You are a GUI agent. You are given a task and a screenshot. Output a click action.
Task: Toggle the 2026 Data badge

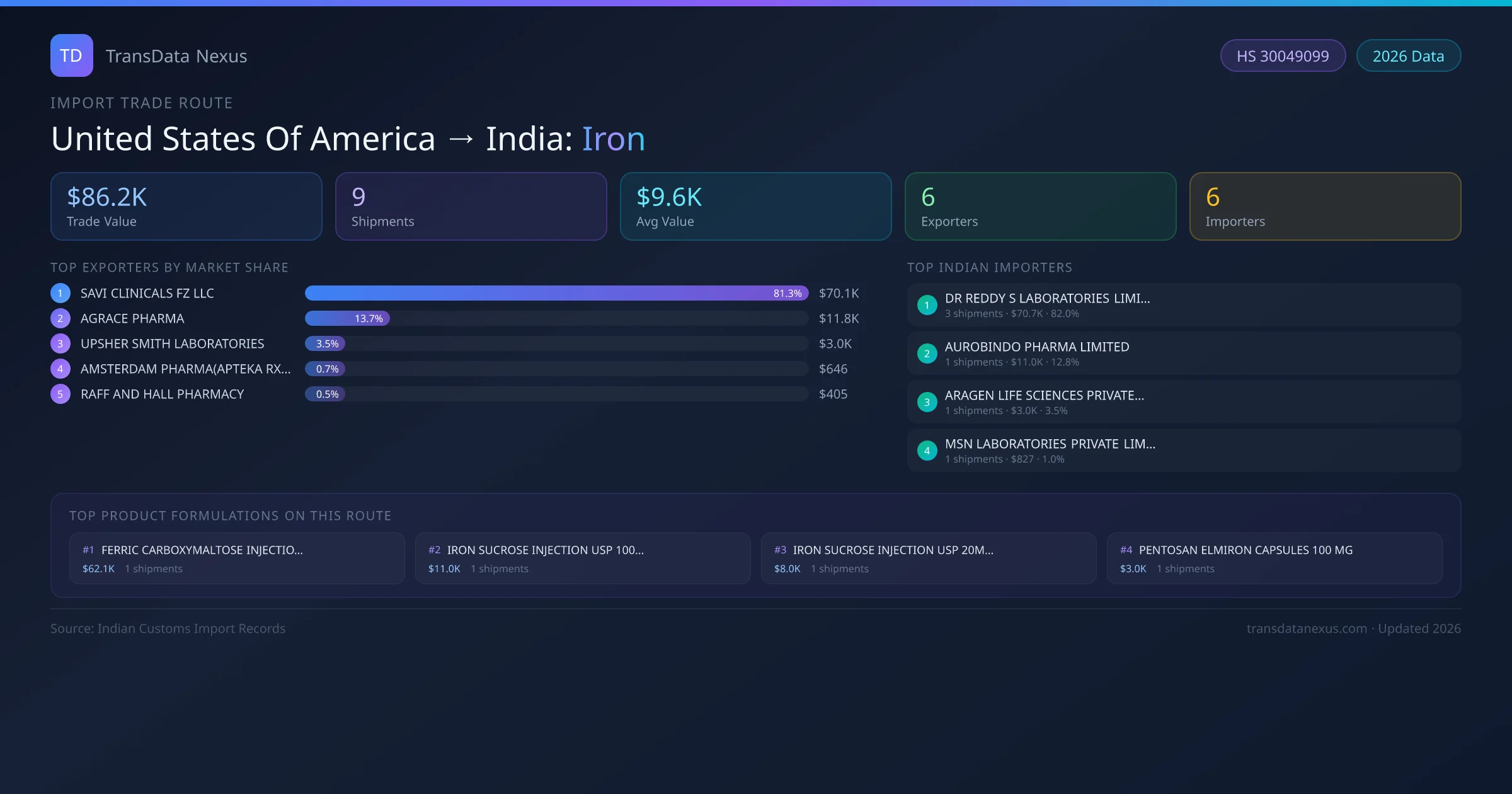(1409, 55)
